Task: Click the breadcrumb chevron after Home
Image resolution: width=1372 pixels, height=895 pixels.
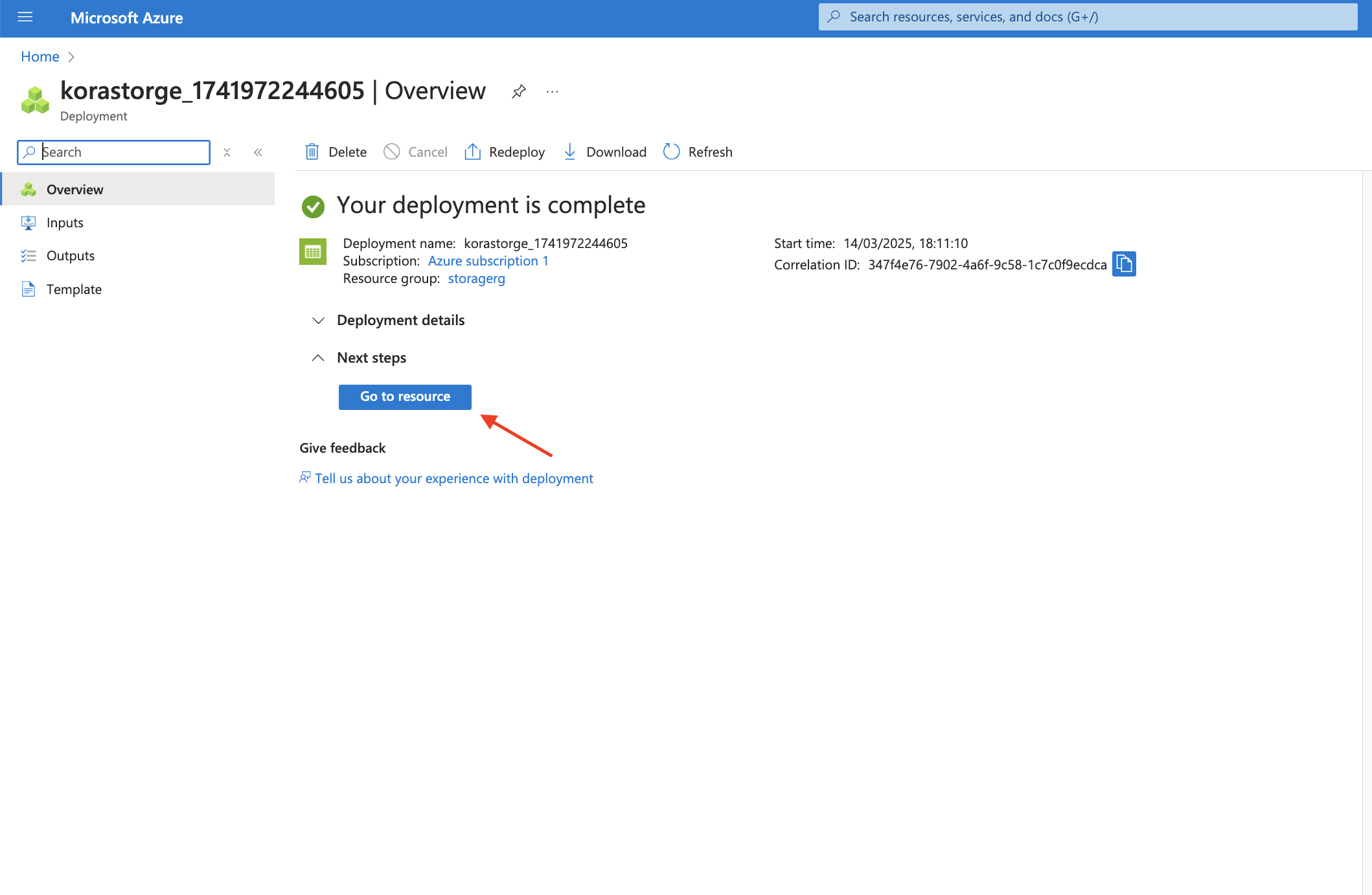Action: (x=71, y=57)
